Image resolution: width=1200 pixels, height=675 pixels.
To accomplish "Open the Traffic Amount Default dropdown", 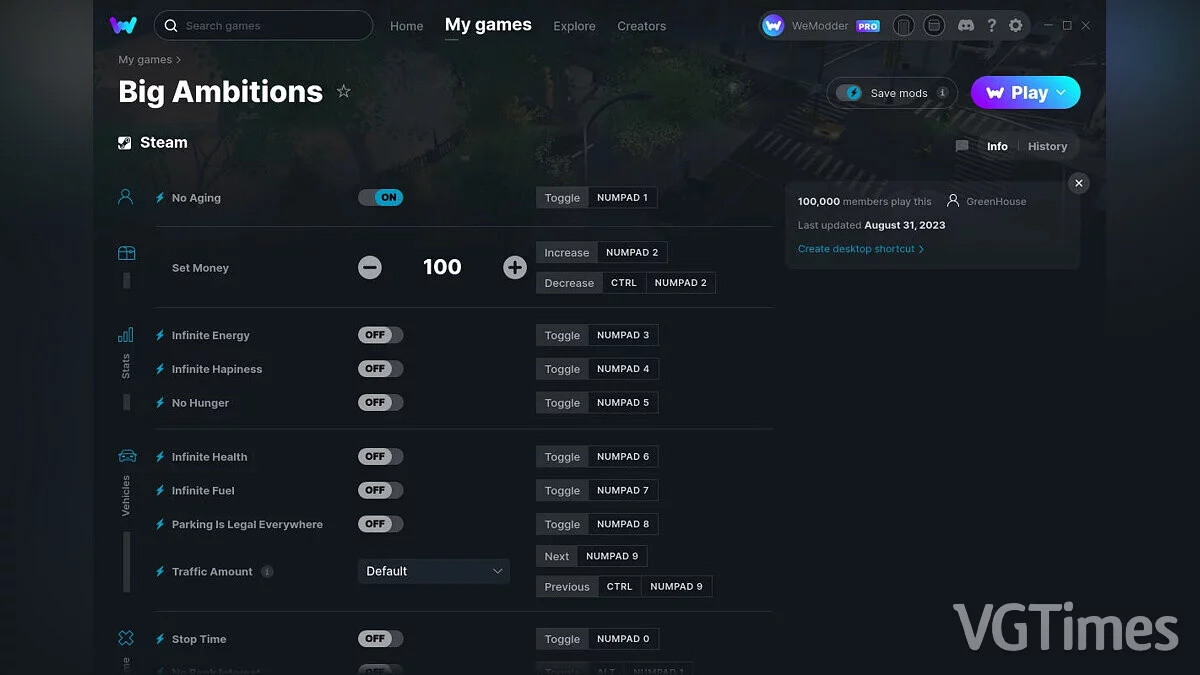I will 434,571.
